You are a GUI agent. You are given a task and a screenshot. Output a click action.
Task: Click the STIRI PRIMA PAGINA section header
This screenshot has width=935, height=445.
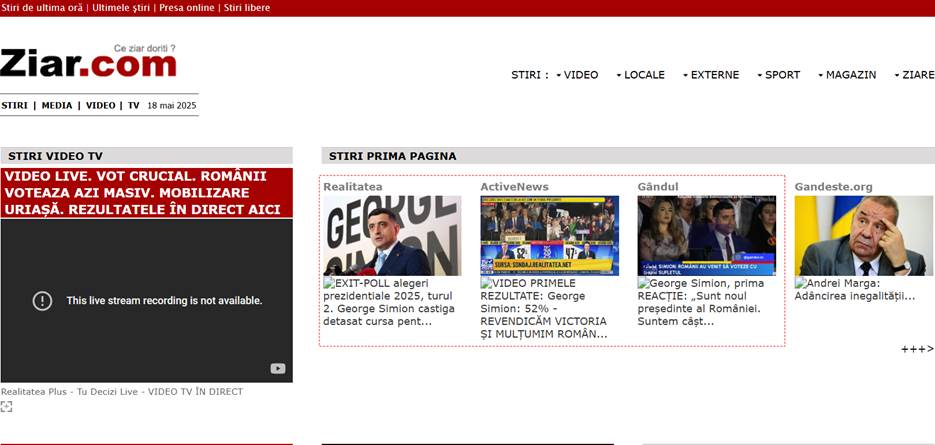tap(628, 156)
